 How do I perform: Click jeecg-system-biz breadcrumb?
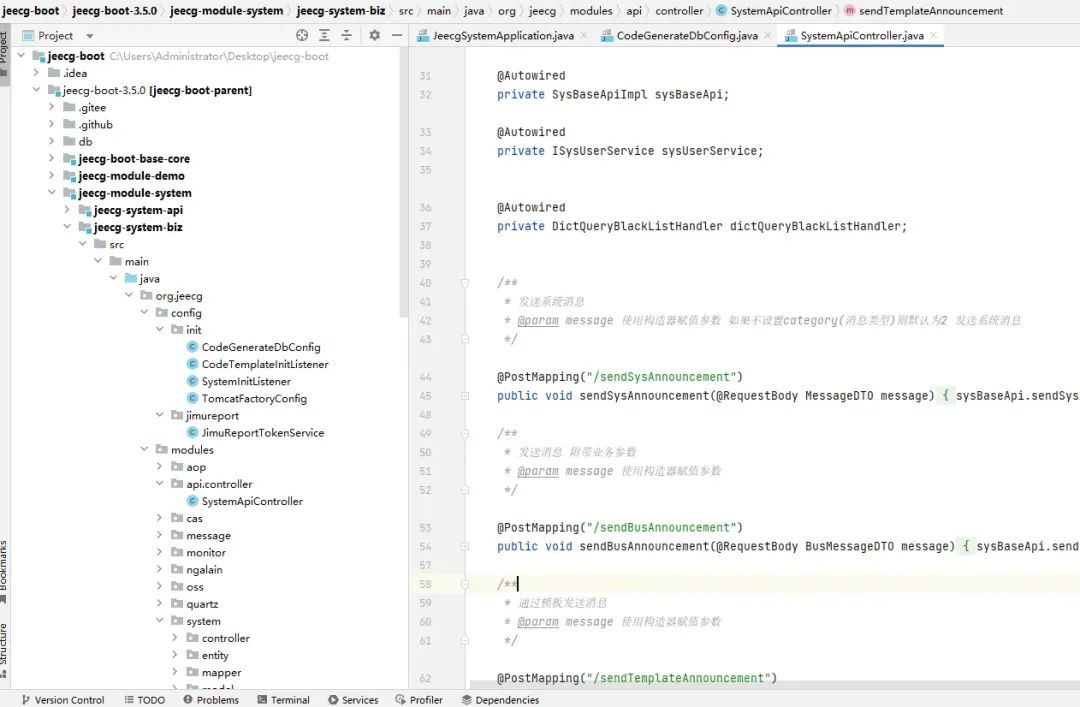click(x=340, y=10)
